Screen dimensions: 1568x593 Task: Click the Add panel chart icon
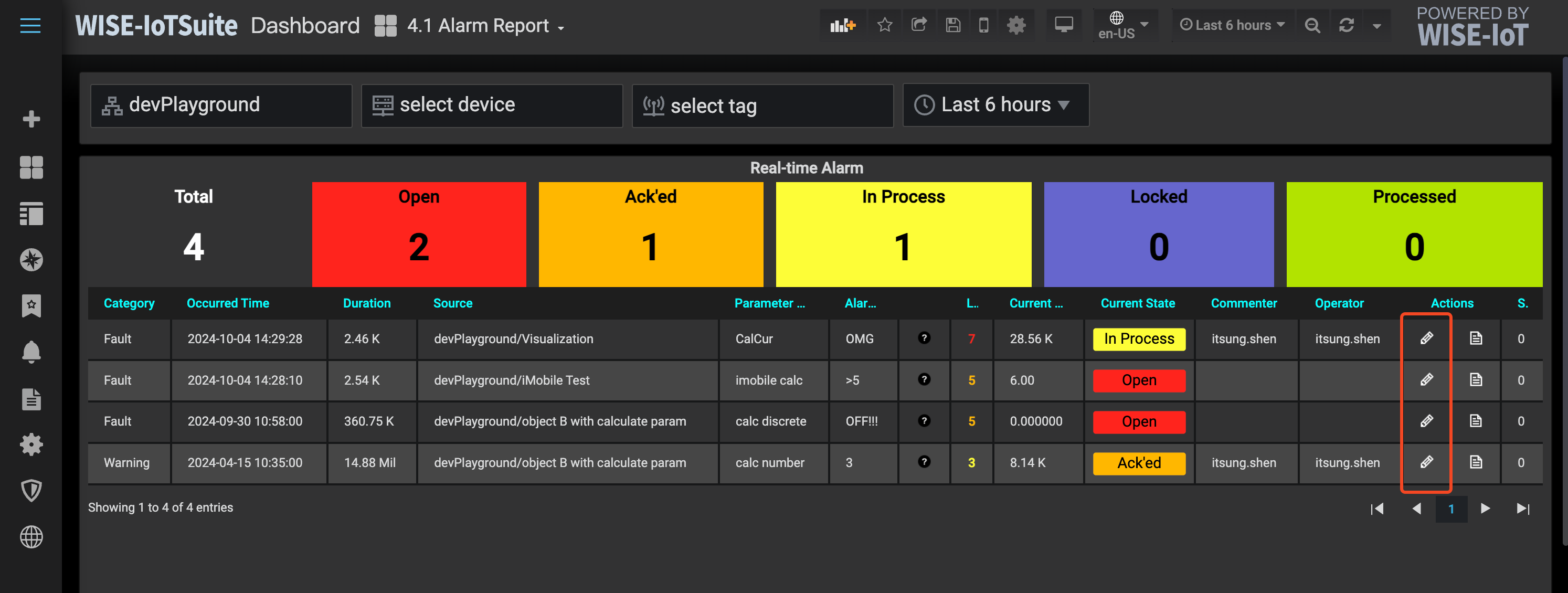pyautogui.click(x=842, y=26)
